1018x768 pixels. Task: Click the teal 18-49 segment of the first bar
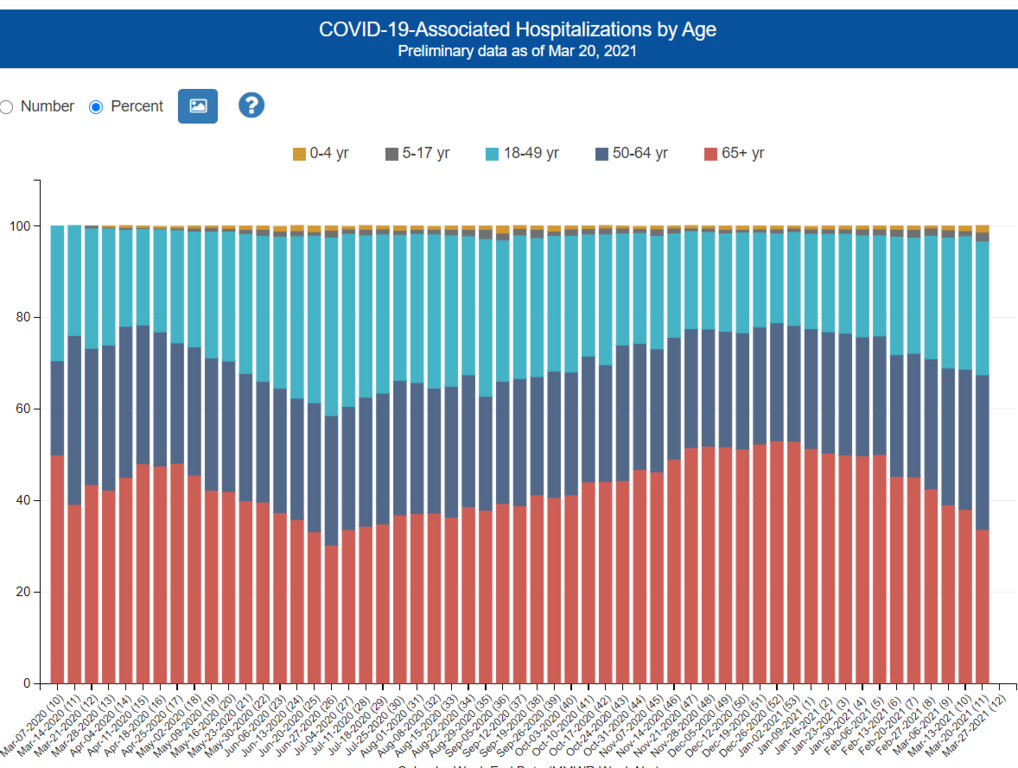click(x=57, y=292)
